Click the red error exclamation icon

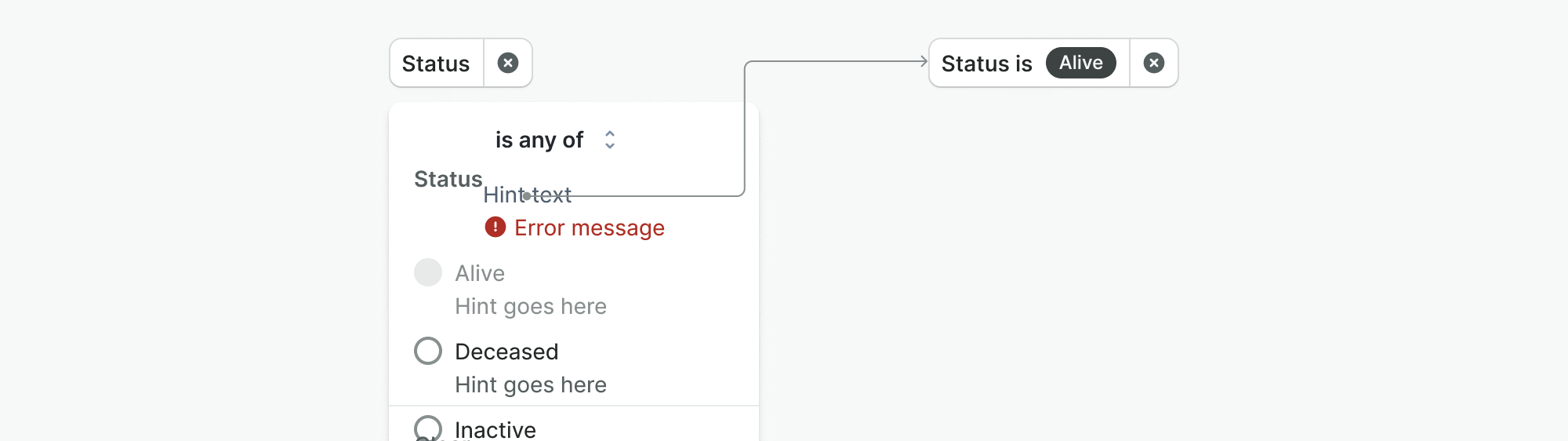pyautogui.click(x=495, y=227)
